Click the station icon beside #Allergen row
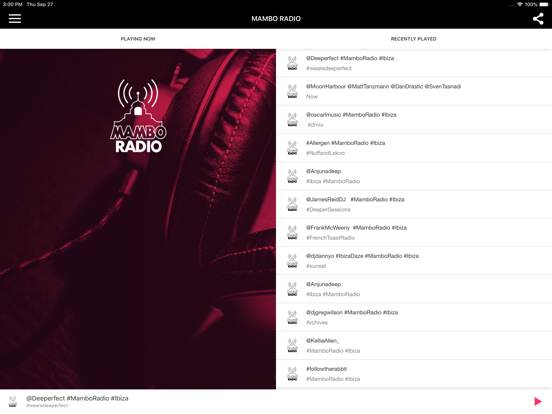 click(x=292, y=148)
